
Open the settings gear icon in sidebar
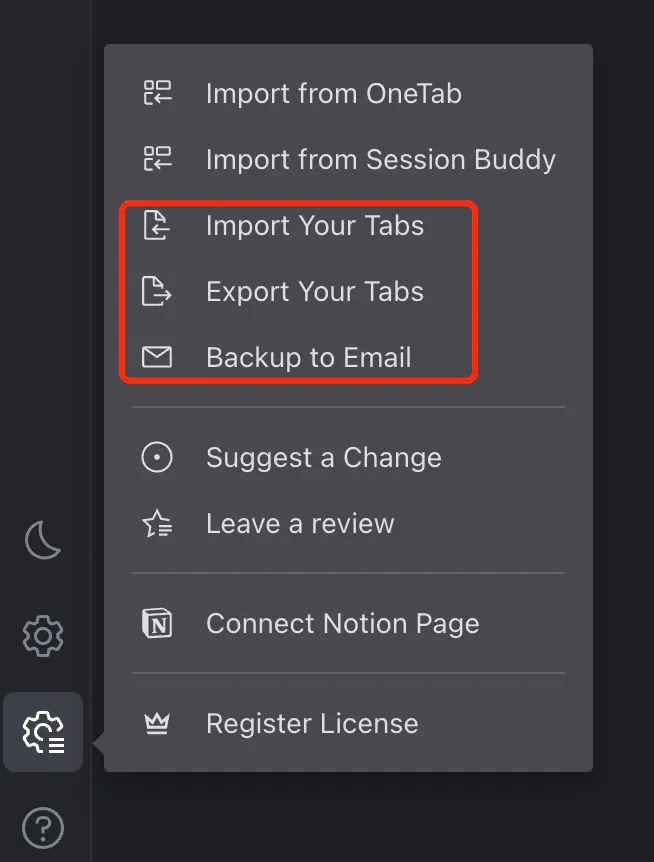tap(42, 635)
